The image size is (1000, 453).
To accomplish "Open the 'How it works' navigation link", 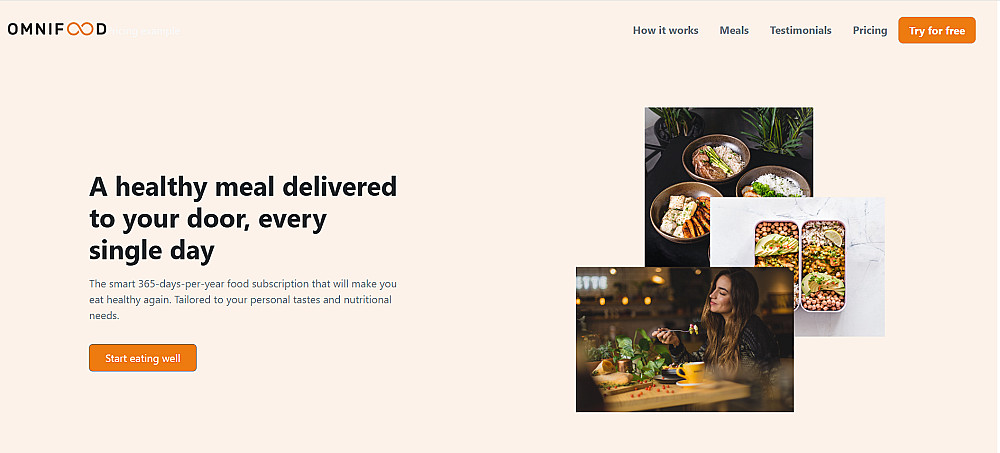I will point(665,30).
